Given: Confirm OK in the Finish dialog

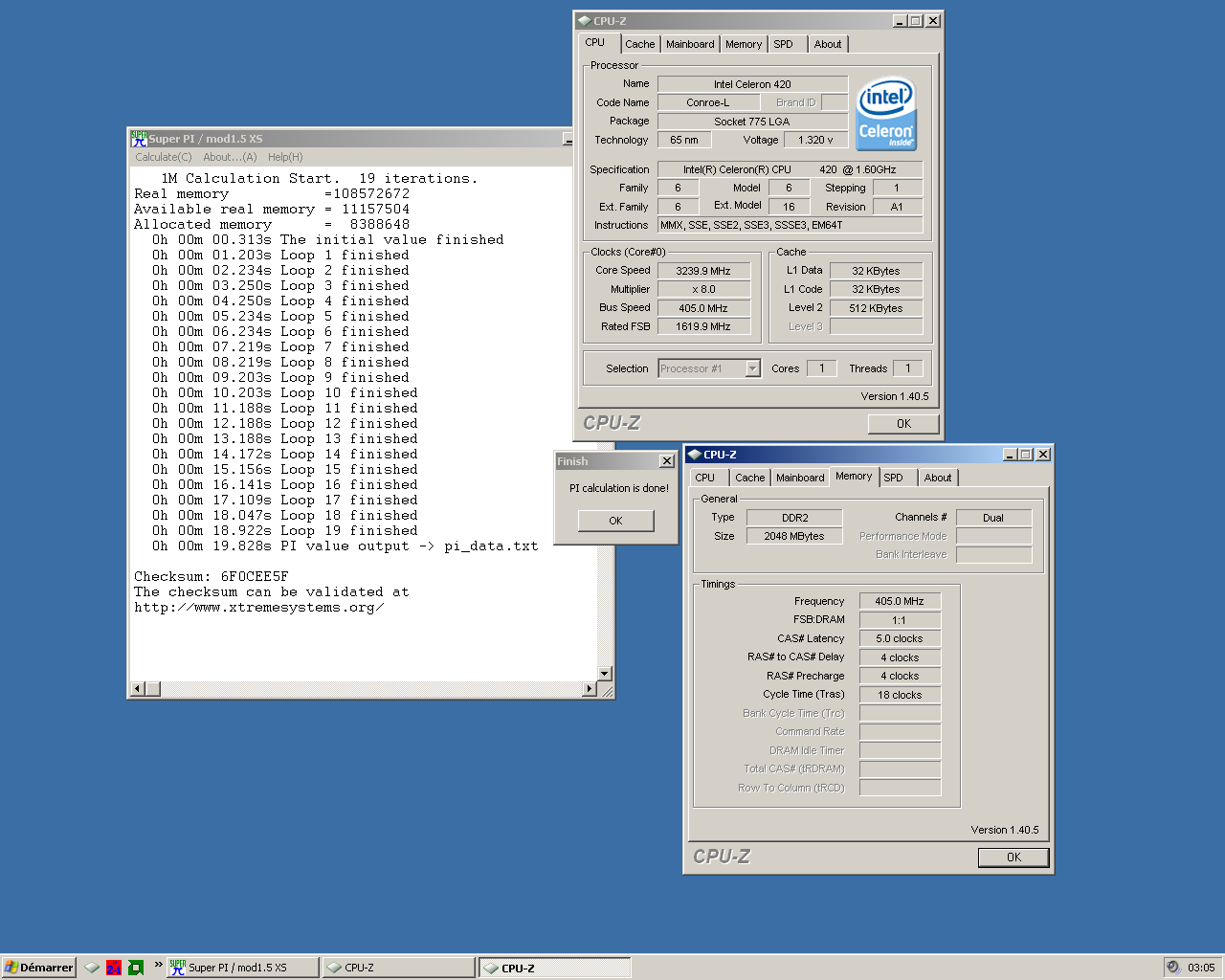Looking at the screenshot, I should 615,521.
